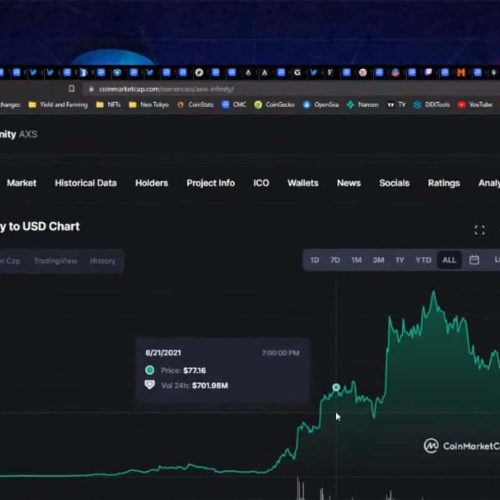
Task: Set chart range to ALL
Action: pos(449,260)
